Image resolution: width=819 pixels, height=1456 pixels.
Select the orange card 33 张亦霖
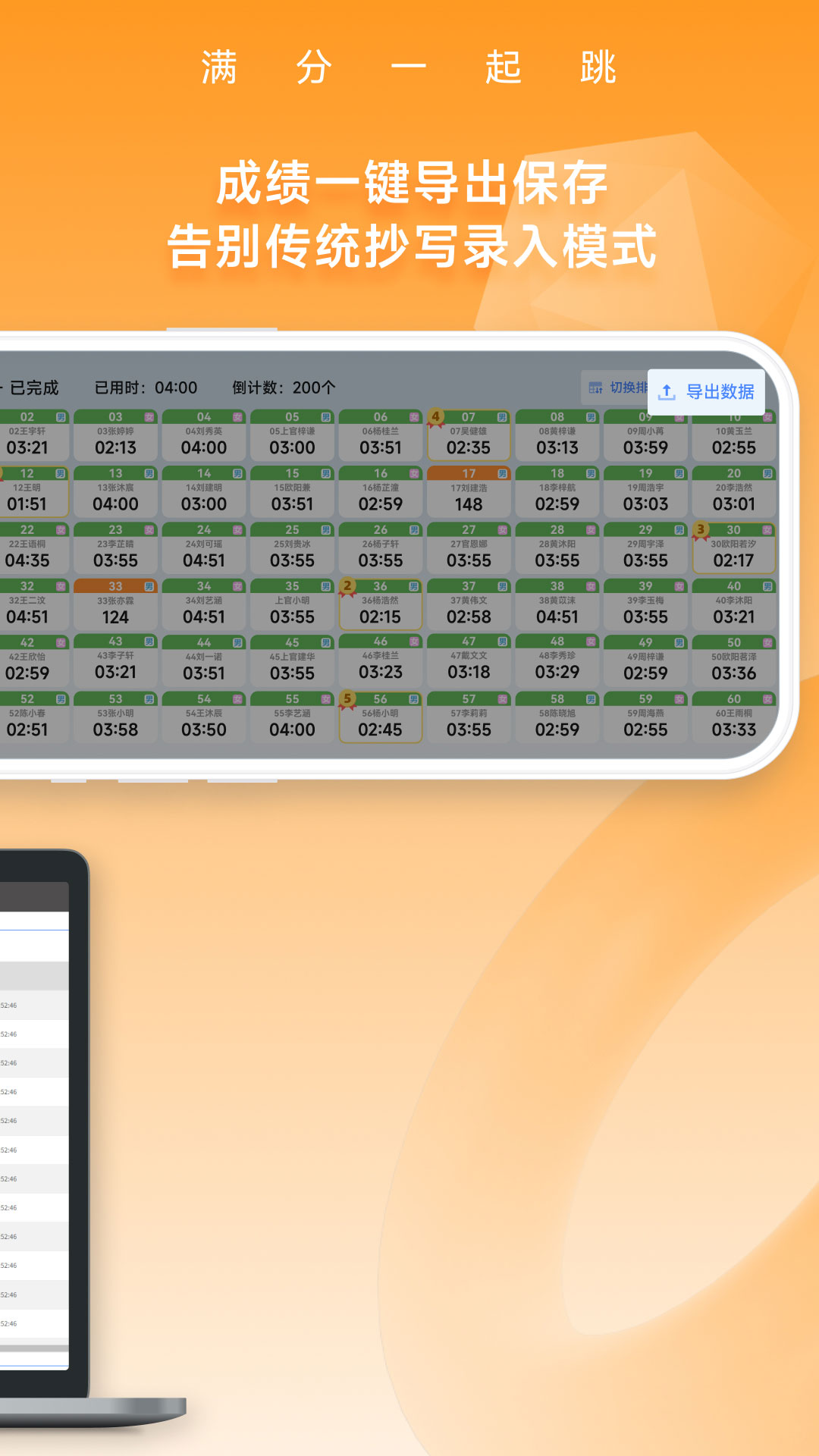coord(115,604)
